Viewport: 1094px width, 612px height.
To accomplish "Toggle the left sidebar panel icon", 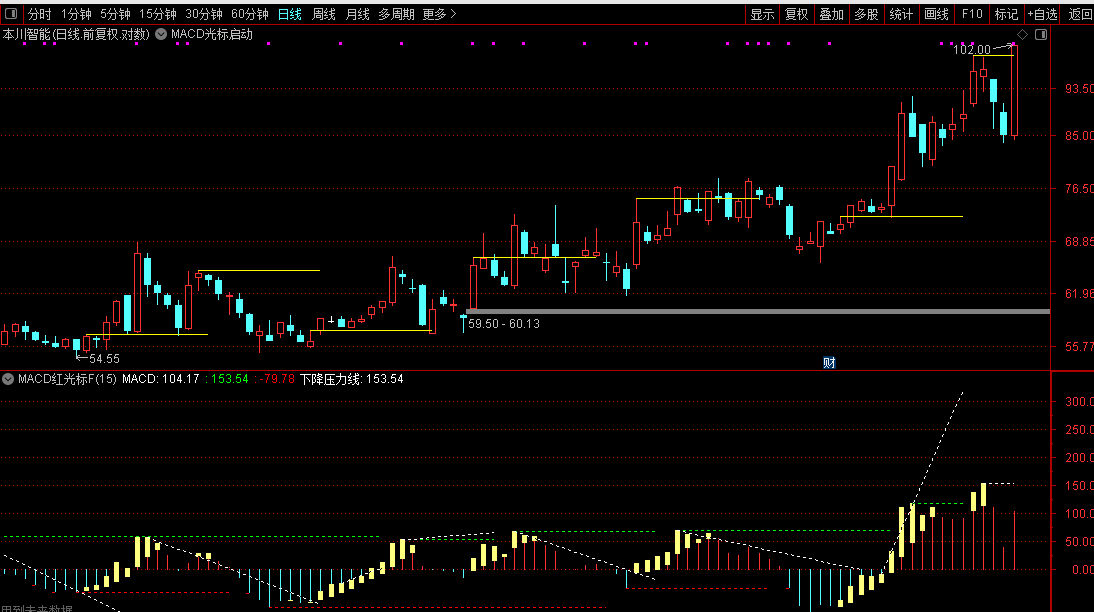I will pos(11,13).
